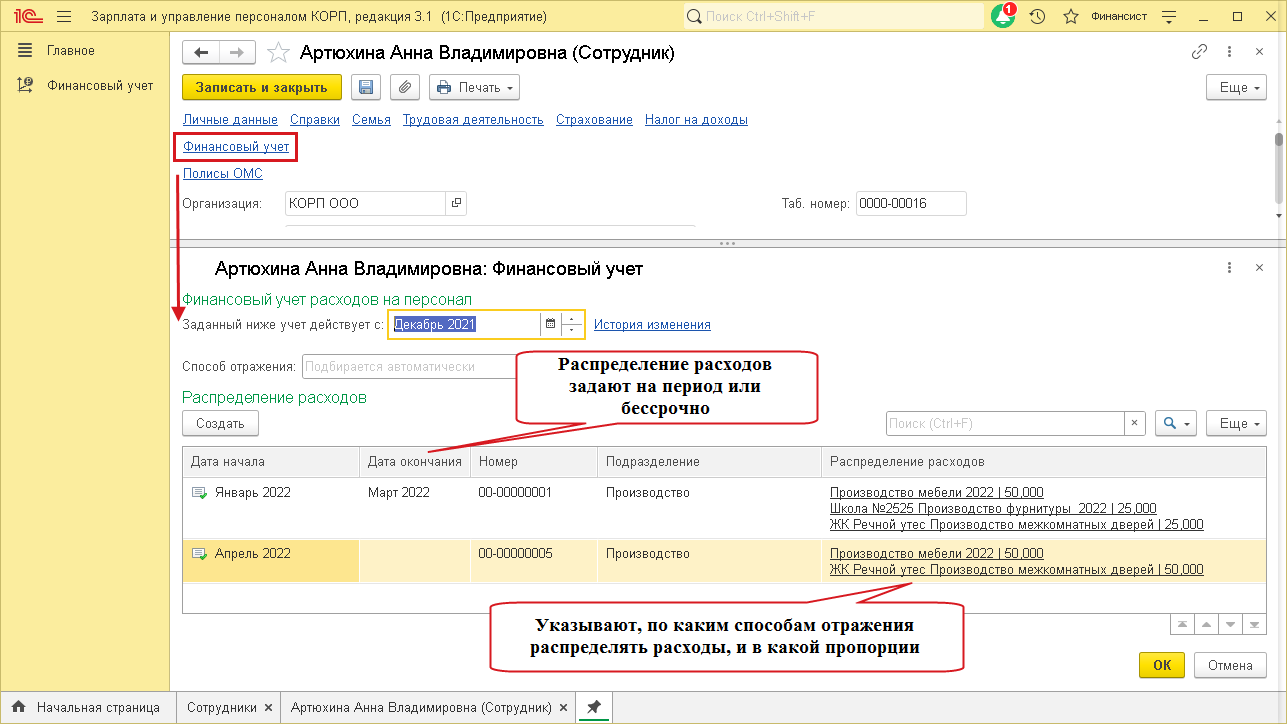
Task: Click the Создать button
Action: click(220, 423)
